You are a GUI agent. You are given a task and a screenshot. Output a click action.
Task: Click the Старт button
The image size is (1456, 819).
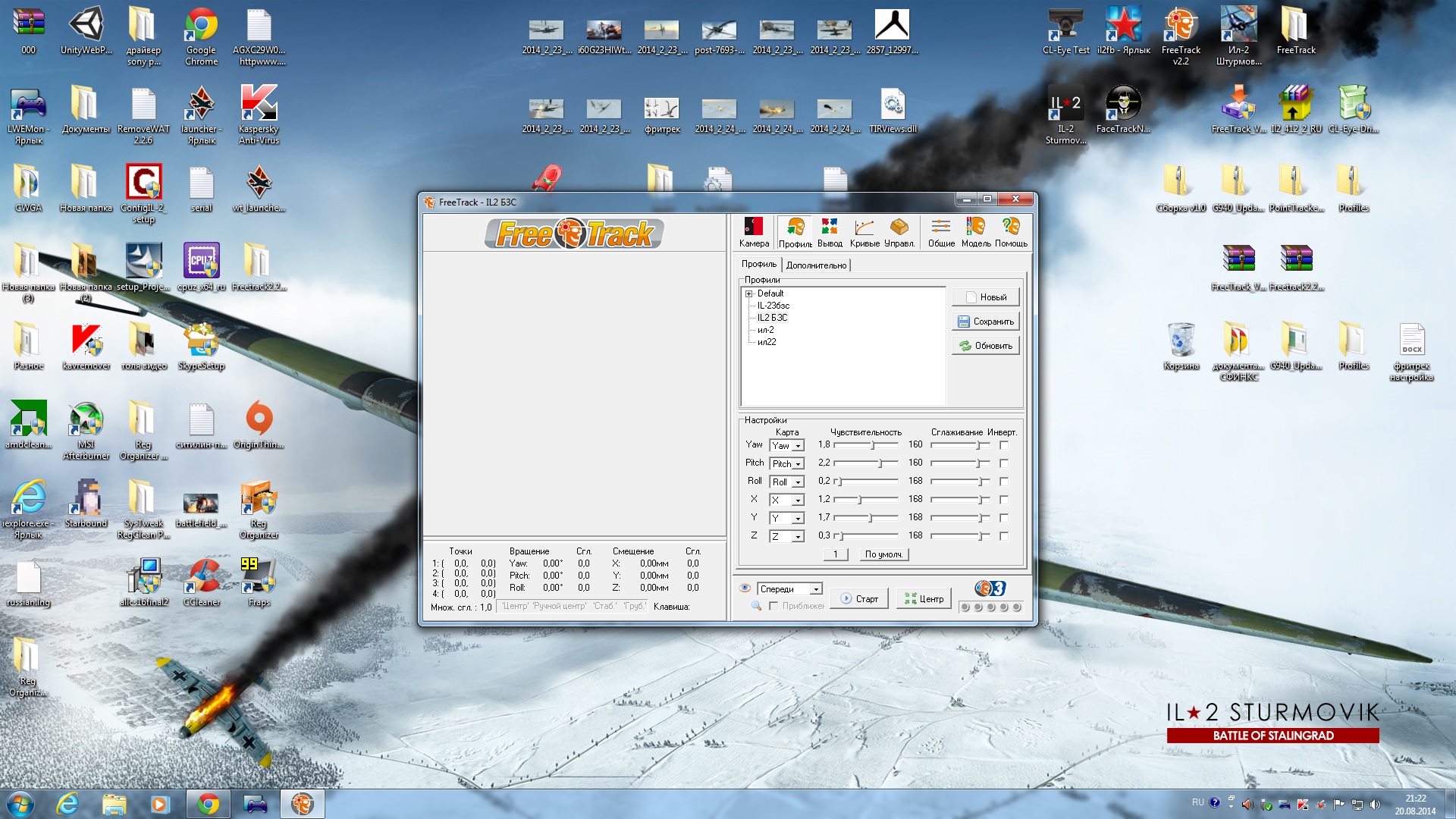pos(859,599)
